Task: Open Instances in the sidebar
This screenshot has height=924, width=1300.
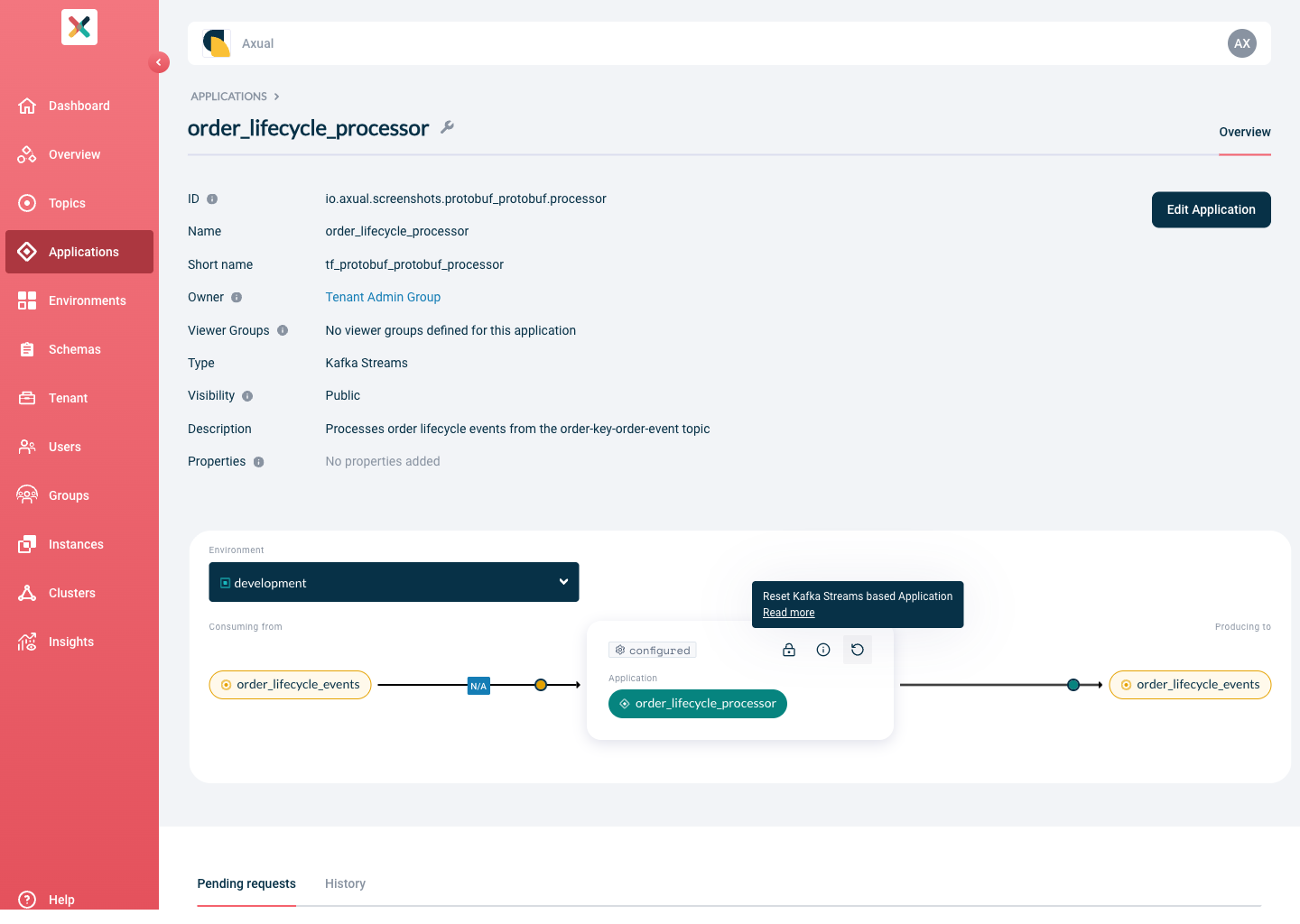Action: coord(79,544)
